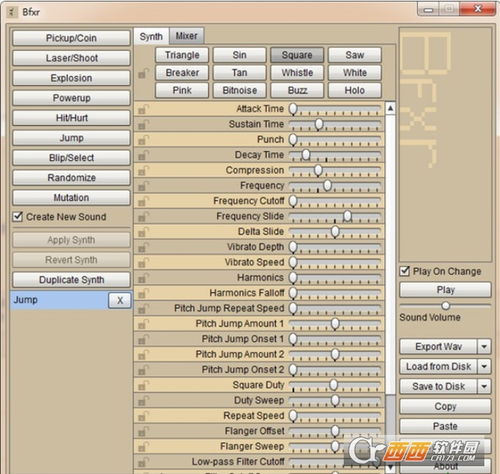Toggle lock icon for Frequency Slide

pyautogui.click(x=143, y=216)
